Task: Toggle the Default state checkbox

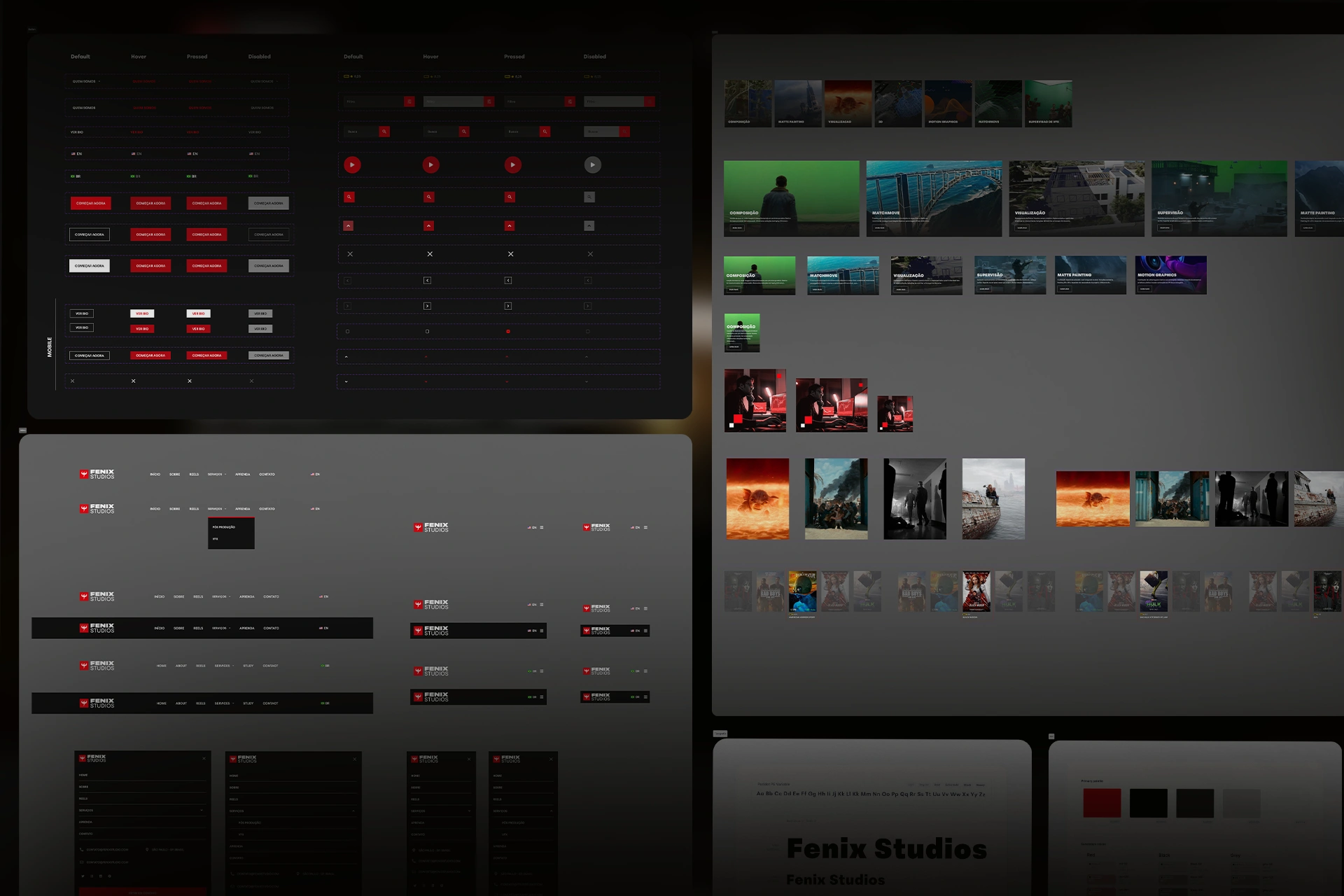Action: pos(348,331)
